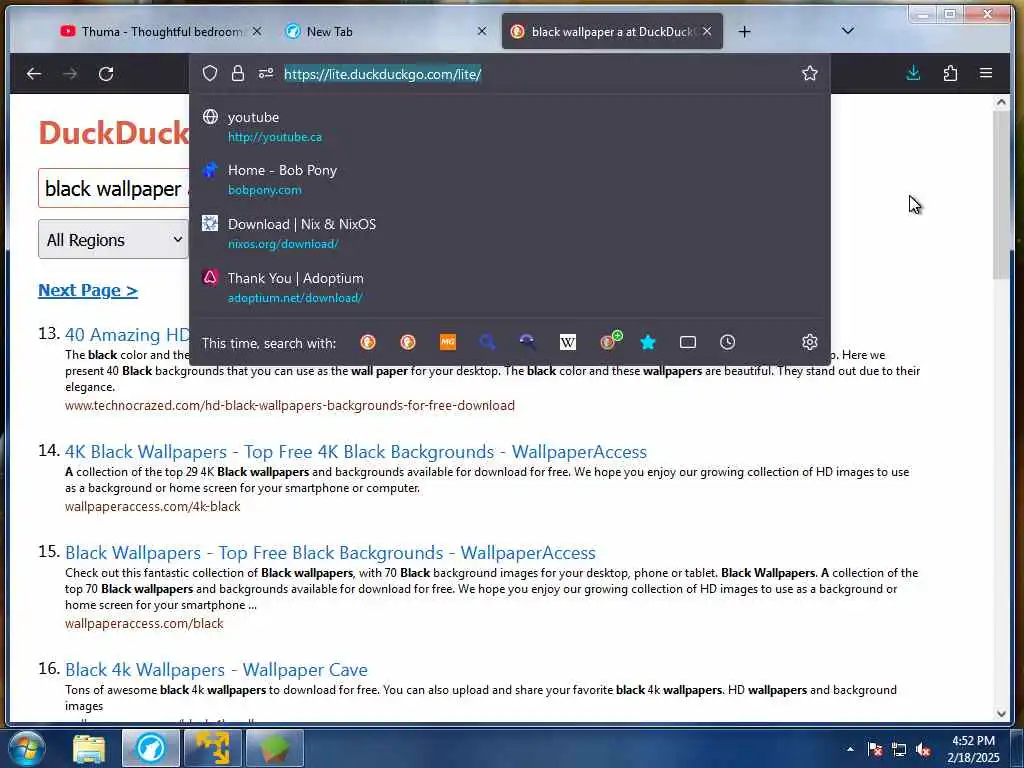Open Black Wallpapers Top Free result
The width and height of the screenshot is (1024, 768).
pos(330,552)
